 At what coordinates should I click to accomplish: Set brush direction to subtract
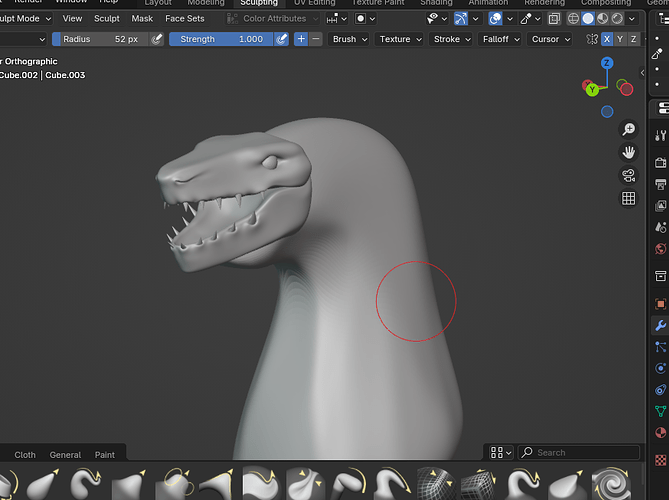(x=316, y=39)
